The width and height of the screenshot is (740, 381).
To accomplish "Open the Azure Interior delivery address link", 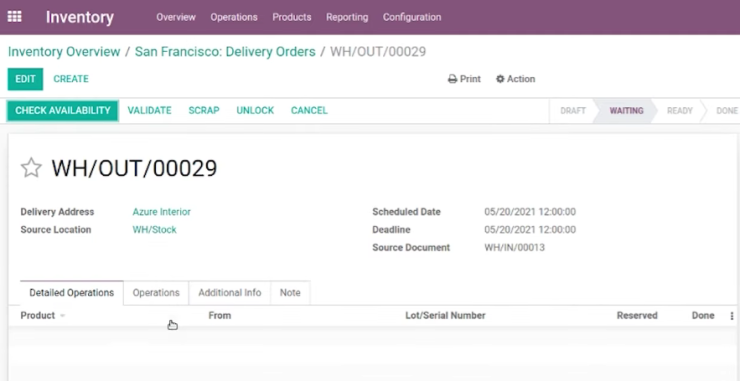I will pos(161,212).
